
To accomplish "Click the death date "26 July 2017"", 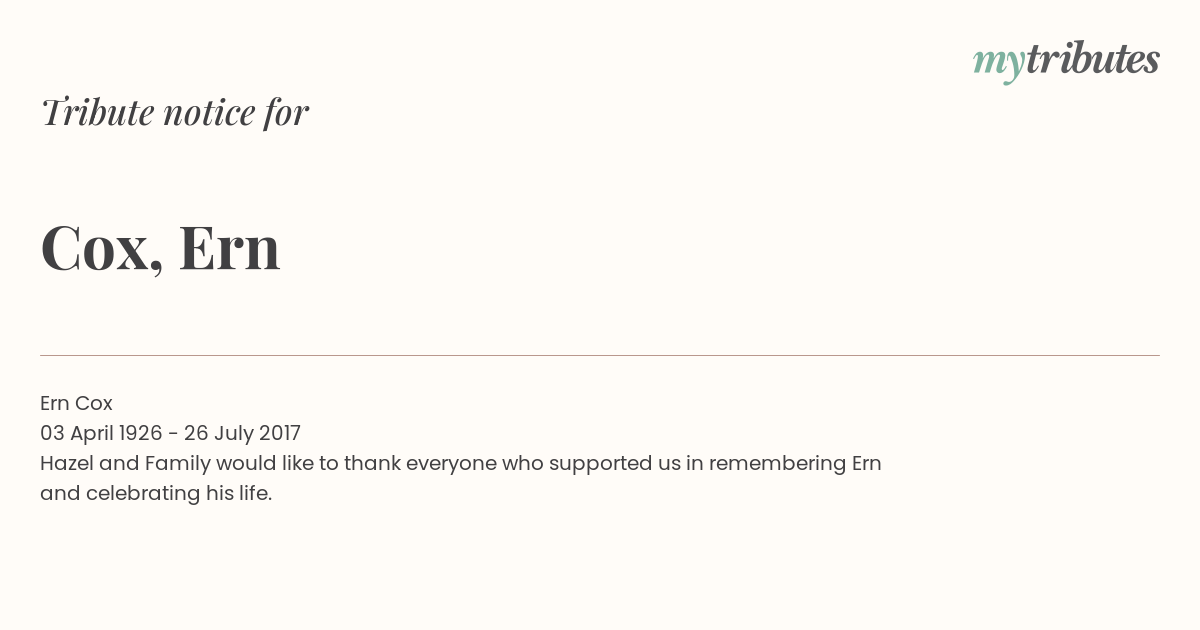I will tap(242, 433).
